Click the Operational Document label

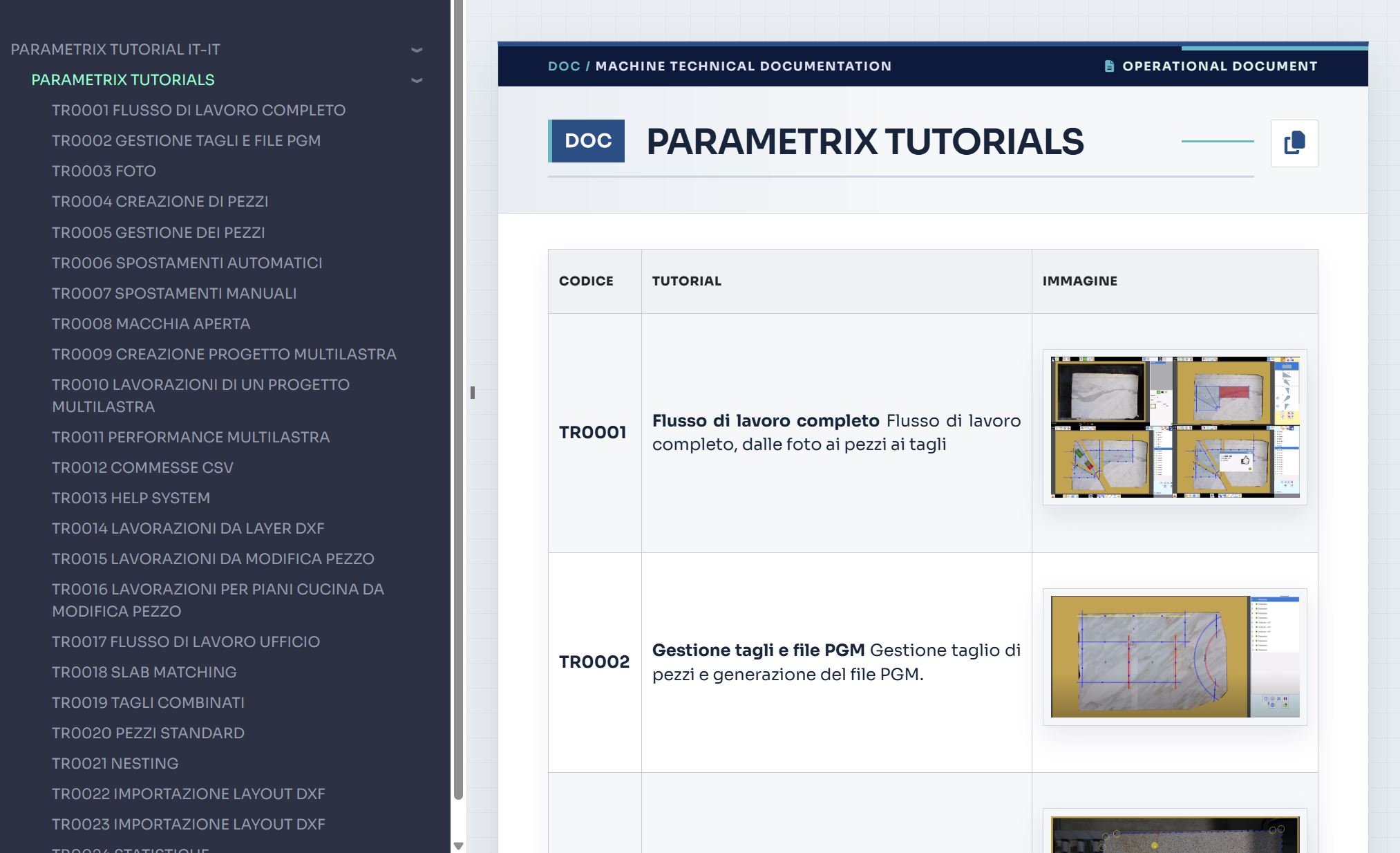point(1220,66)
